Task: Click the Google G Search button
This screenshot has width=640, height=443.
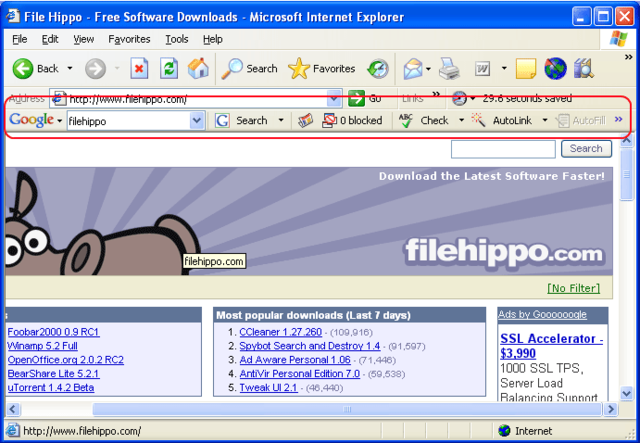Action: point(241,120)
